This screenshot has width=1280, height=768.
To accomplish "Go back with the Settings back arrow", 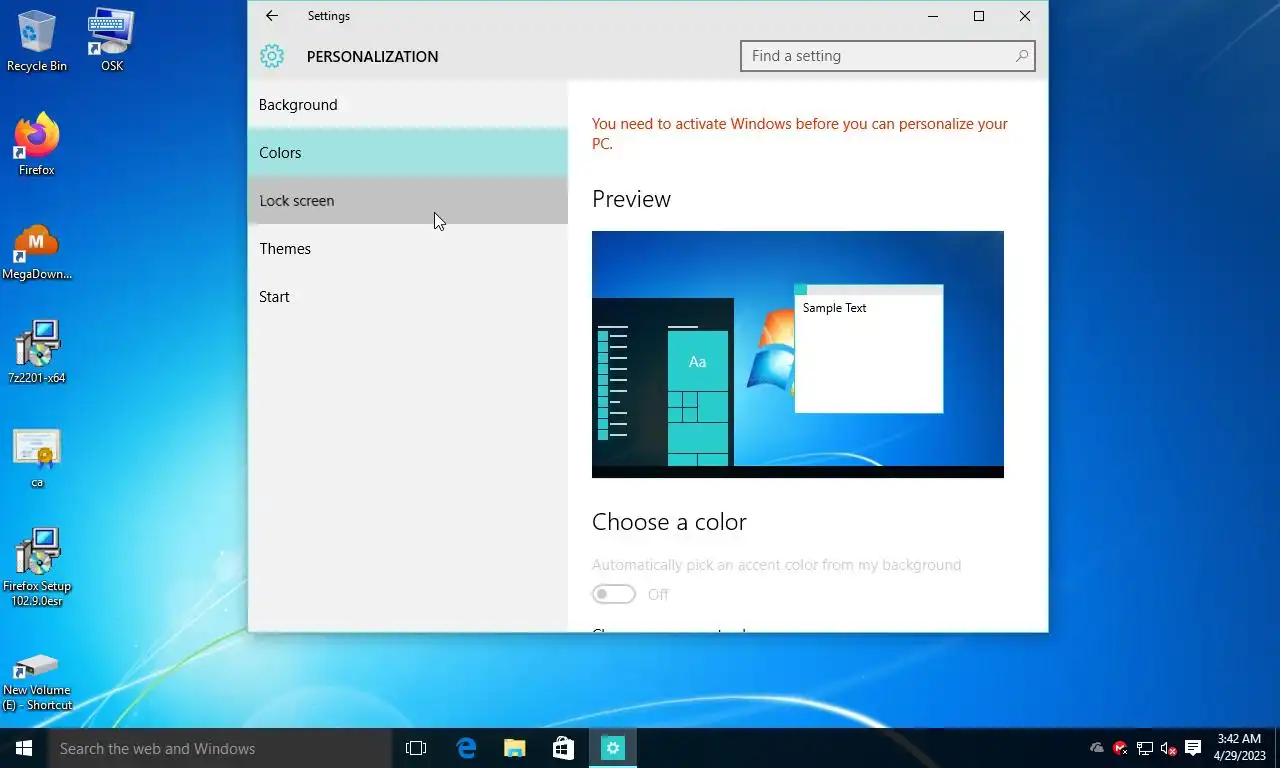I will pos(272,16).
